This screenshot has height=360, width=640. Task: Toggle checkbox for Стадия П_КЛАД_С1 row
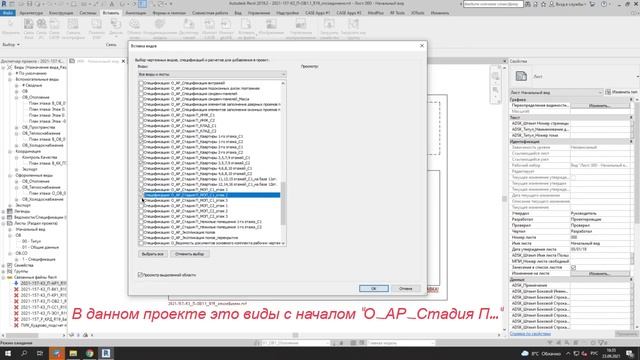tap(141, 126)
